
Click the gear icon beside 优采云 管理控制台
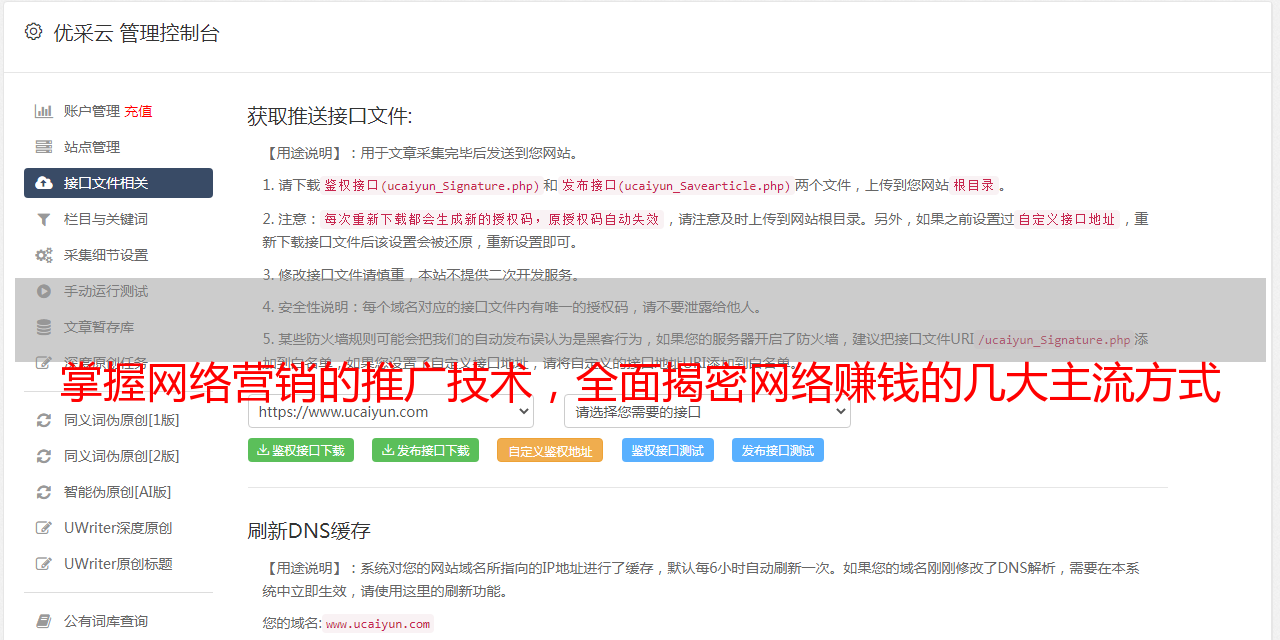33,32
